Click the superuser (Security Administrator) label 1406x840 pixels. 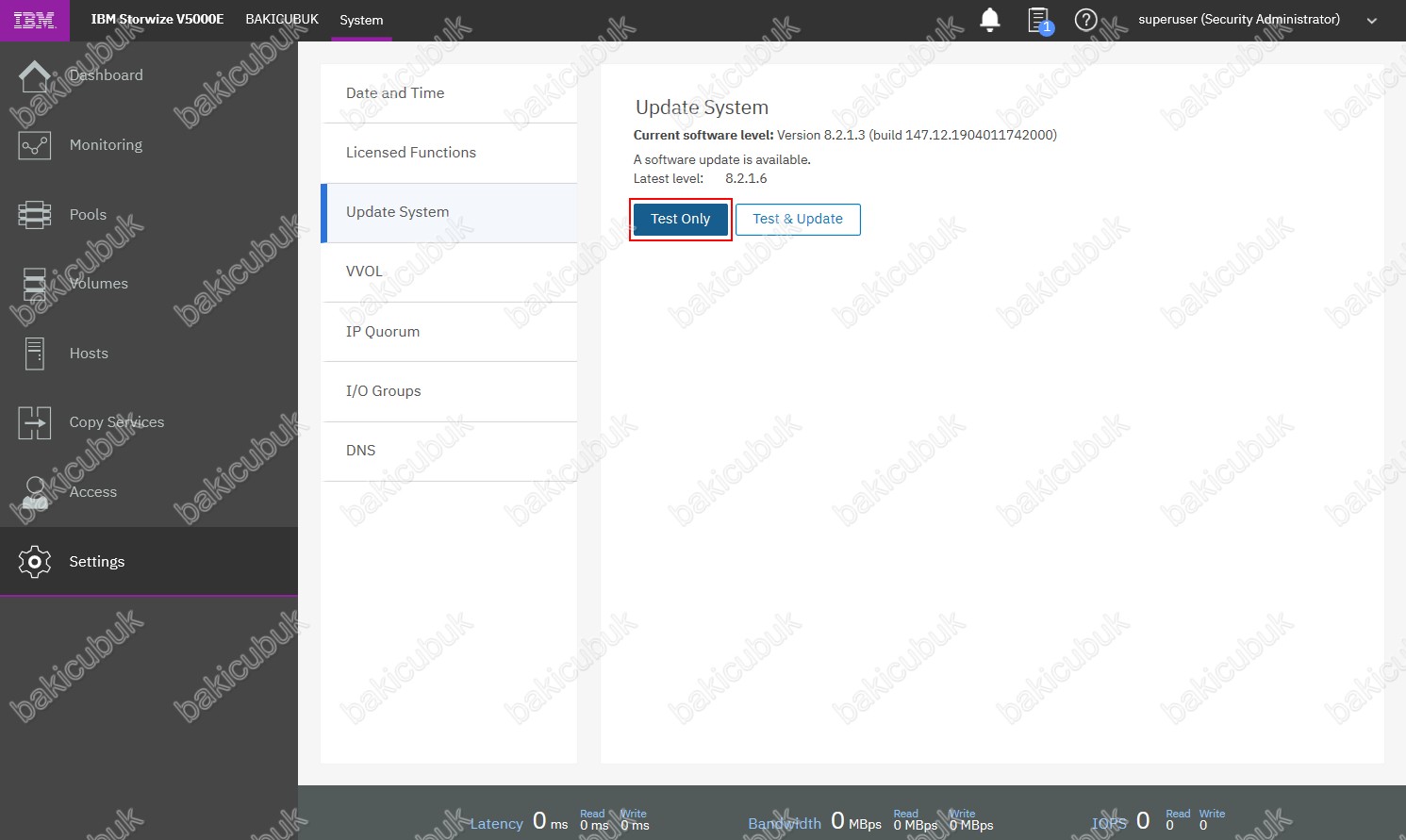point(1239,19)
